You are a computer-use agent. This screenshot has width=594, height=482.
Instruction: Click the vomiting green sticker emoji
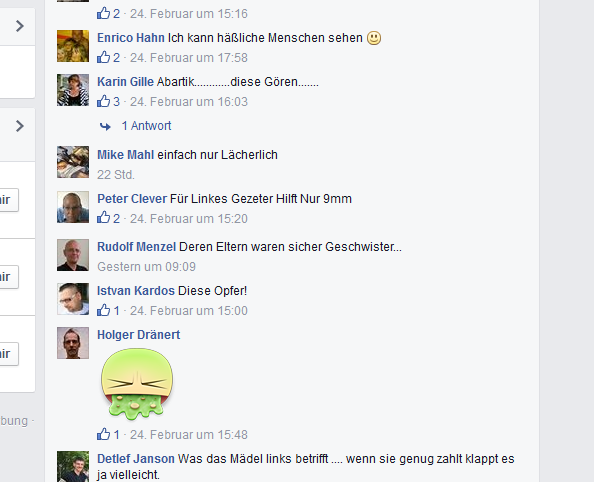(137, 384)
